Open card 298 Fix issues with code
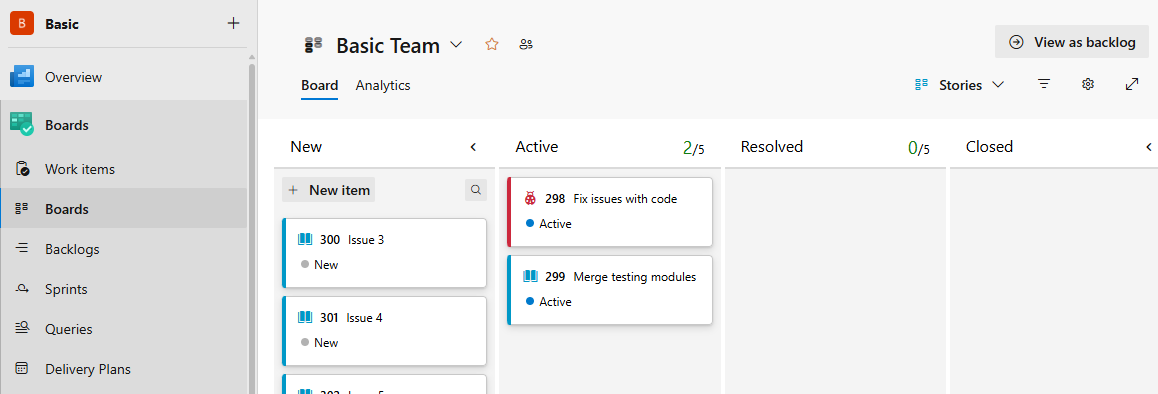 click(x=610, y=212)
